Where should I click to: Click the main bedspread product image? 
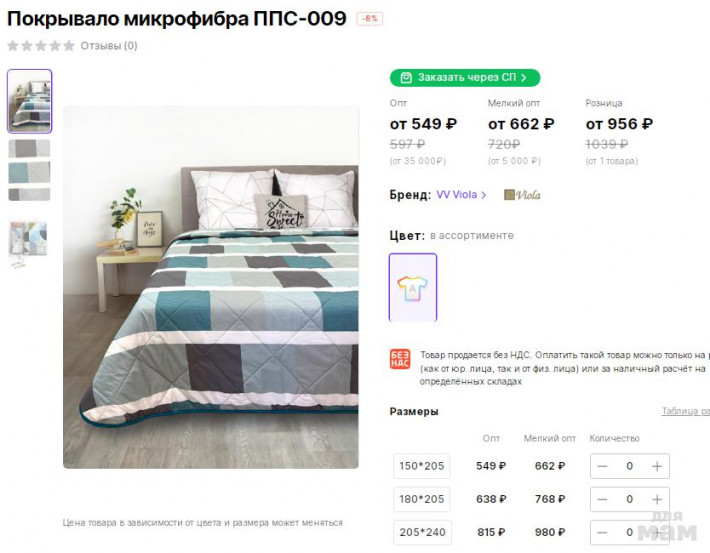coord(211,287)
